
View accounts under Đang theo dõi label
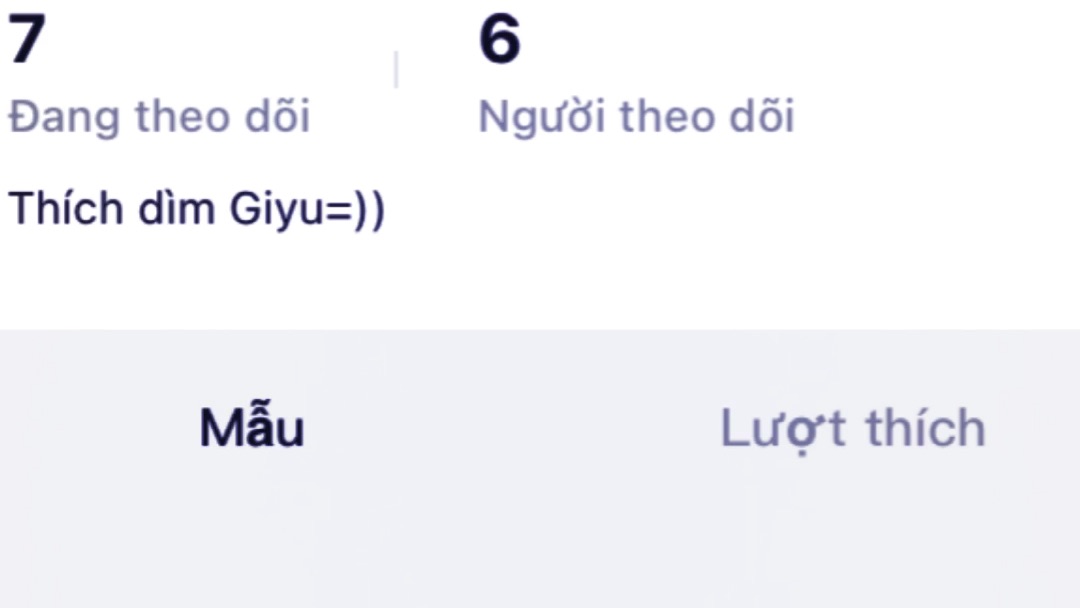159,116
